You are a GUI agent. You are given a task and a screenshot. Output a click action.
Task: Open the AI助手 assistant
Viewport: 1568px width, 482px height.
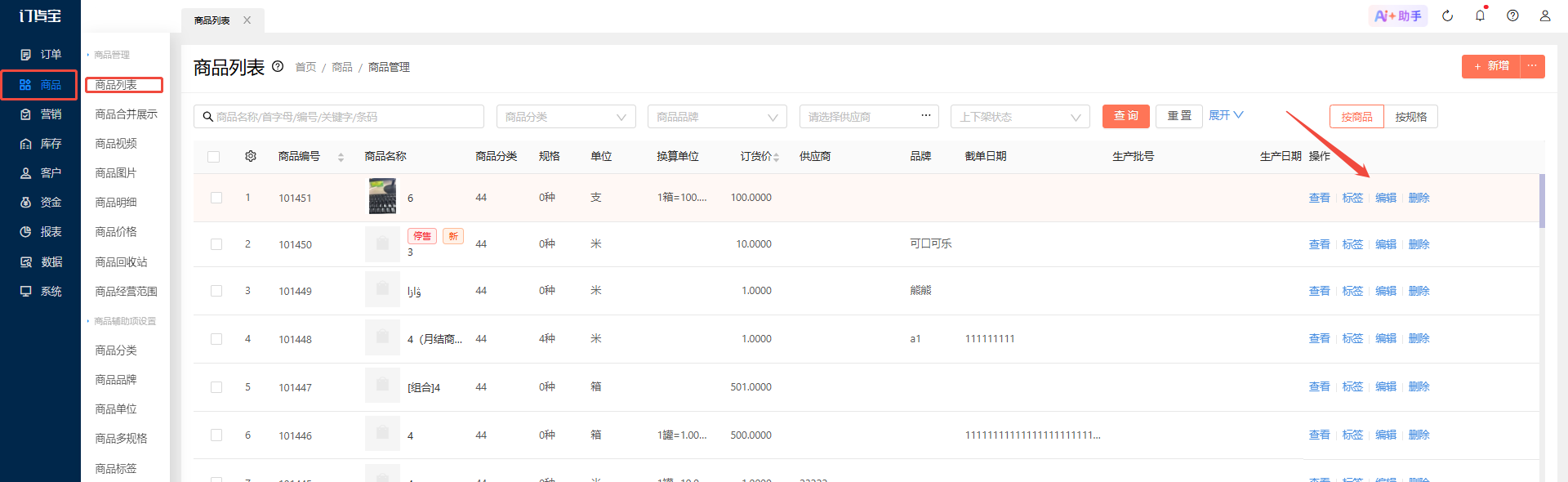[1398, 16]
